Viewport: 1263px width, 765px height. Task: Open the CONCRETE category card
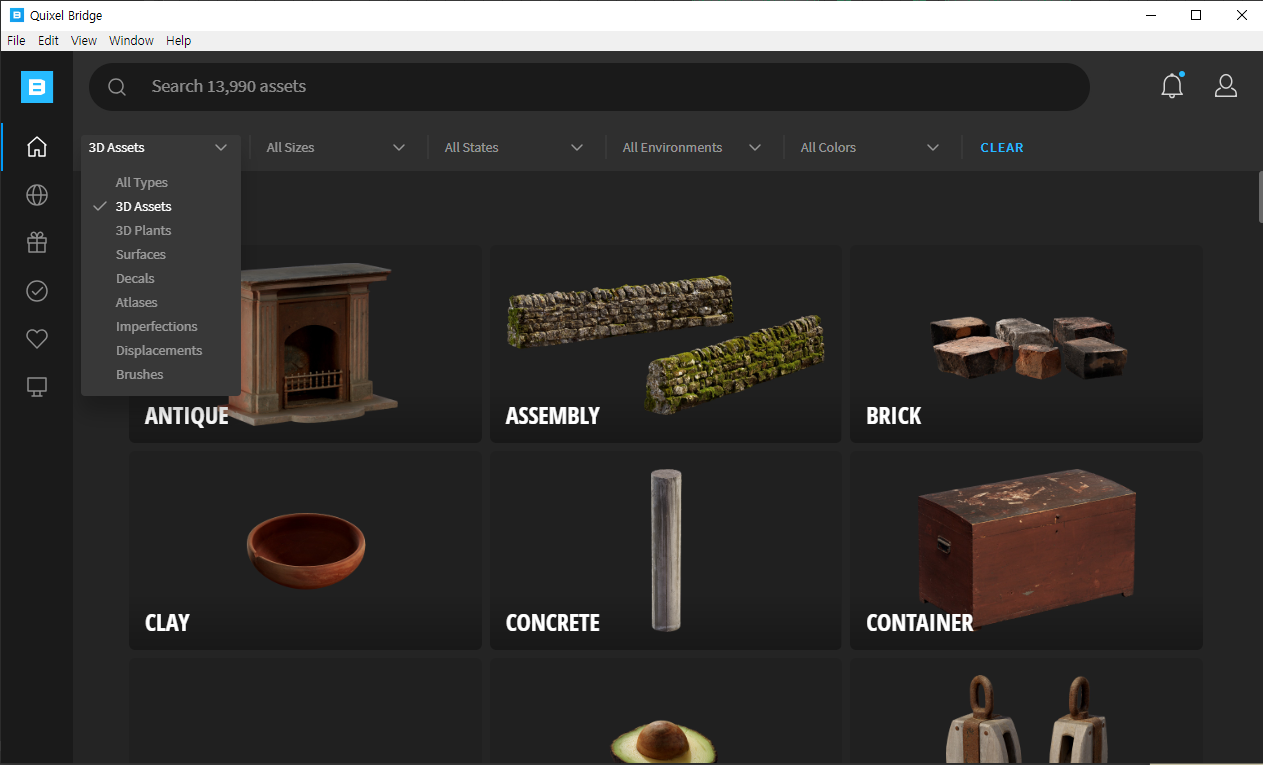[x=665, y=551]
